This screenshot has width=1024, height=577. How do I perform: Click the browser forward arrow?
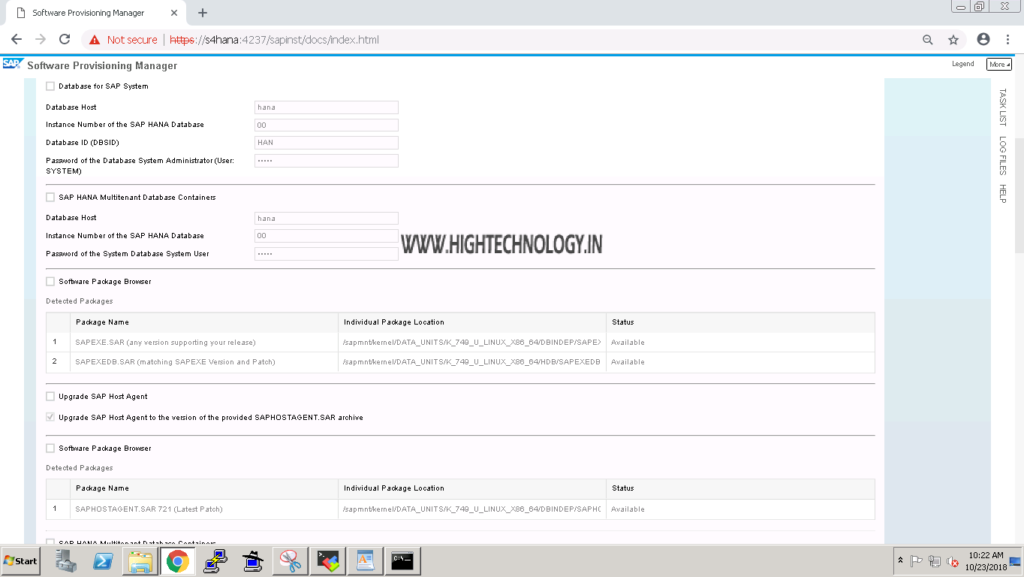coord(40,39)
